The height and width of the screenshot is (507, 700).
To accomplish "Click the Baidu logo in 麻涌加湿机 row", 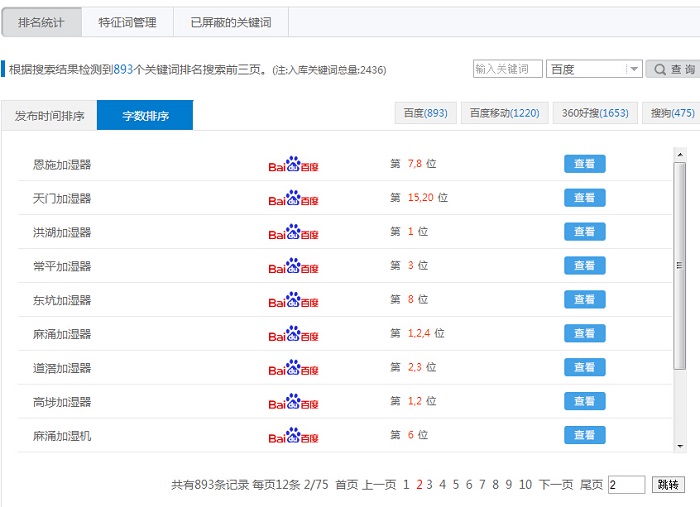I will click(x=293, y=436).
